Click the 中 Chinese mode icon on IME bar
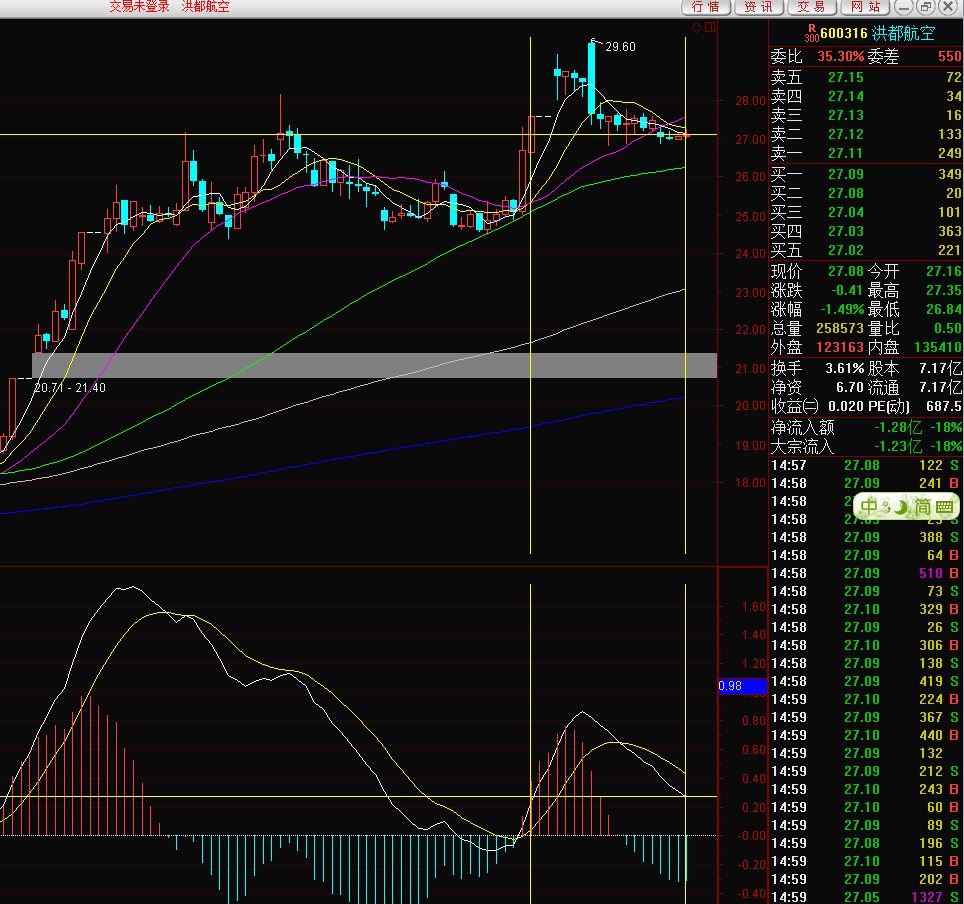 [x=869, y=507]
